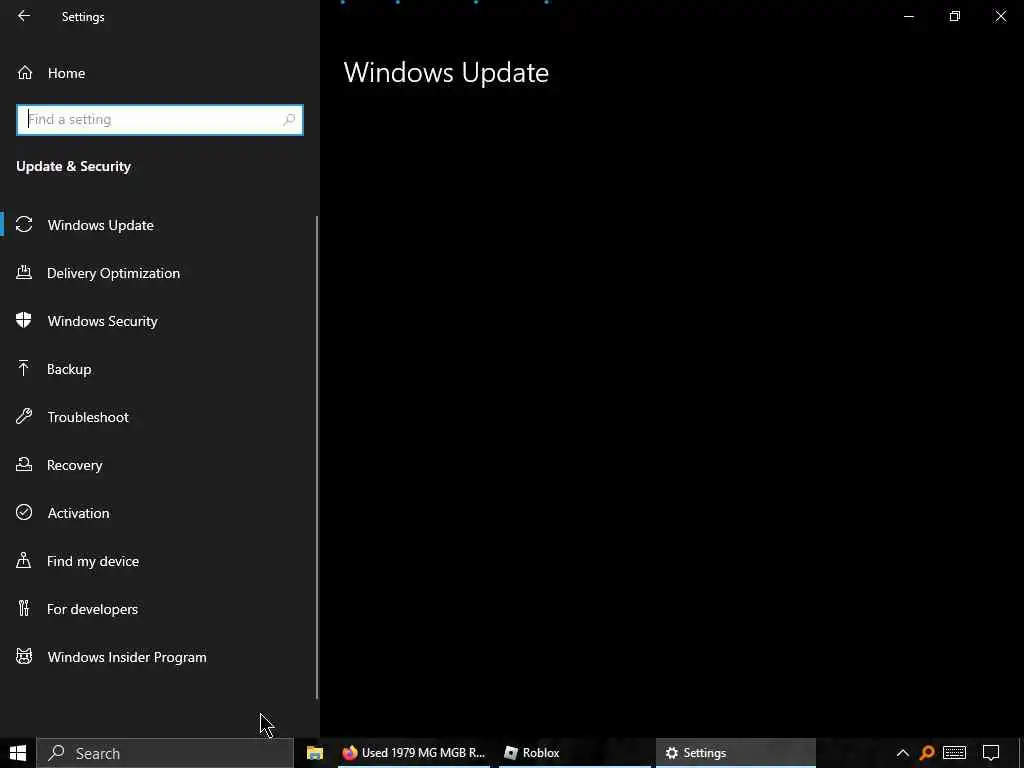Open File Explorer from taskbar
The image size is (1024, 768).
315,753
